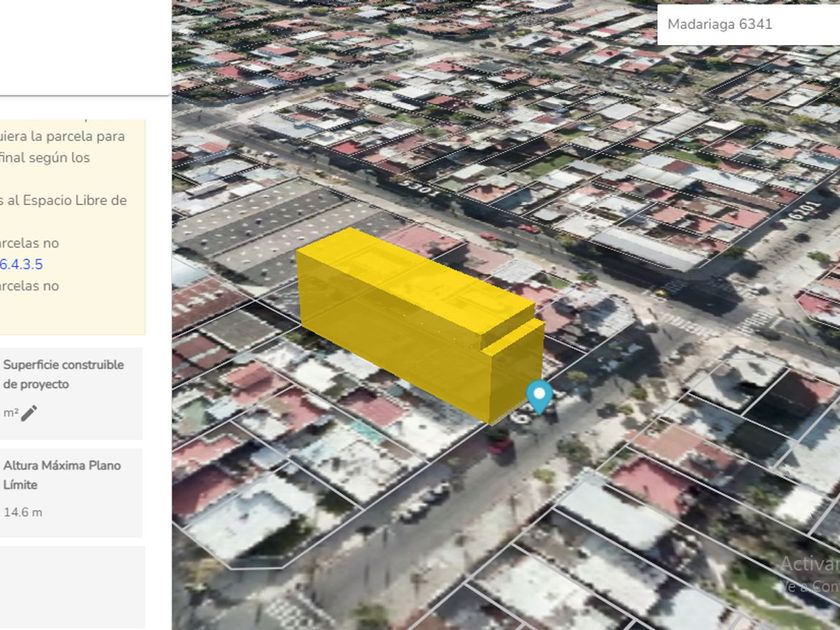Image resolution: width=840 pixels, height=630 pixels.
Task: Click the 14.6 m height value
Action: [23, 512]
